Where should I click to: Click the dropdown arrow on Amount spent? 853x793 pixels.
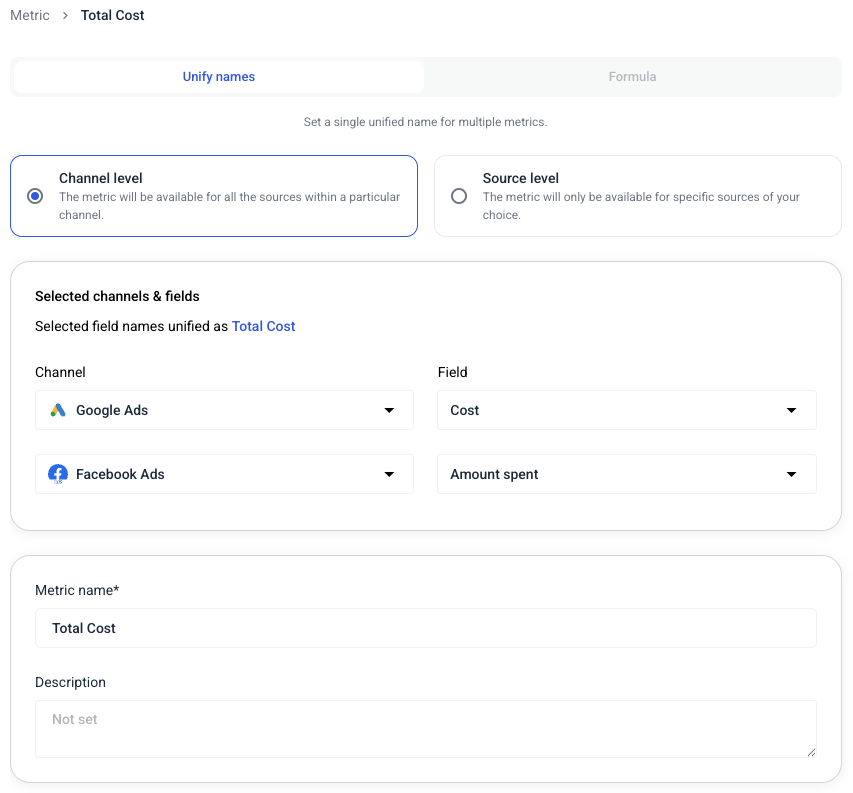coord(791,474)
